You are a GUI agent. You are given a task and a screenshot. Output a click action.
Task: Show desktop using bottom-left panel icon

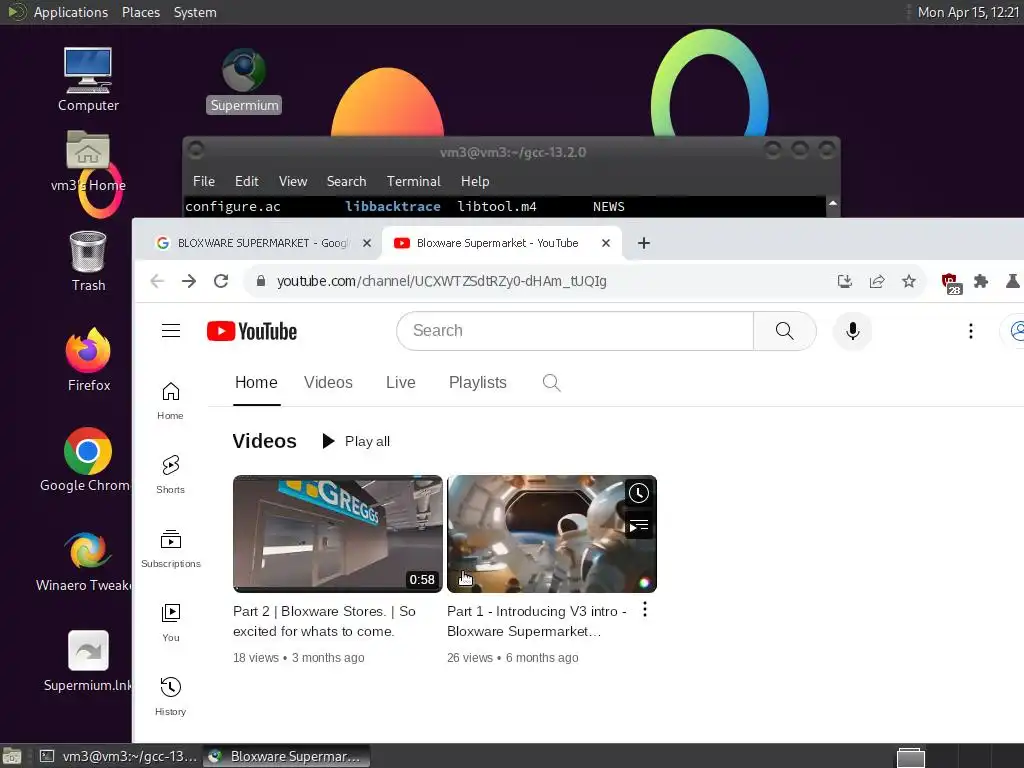click(11, 756)
